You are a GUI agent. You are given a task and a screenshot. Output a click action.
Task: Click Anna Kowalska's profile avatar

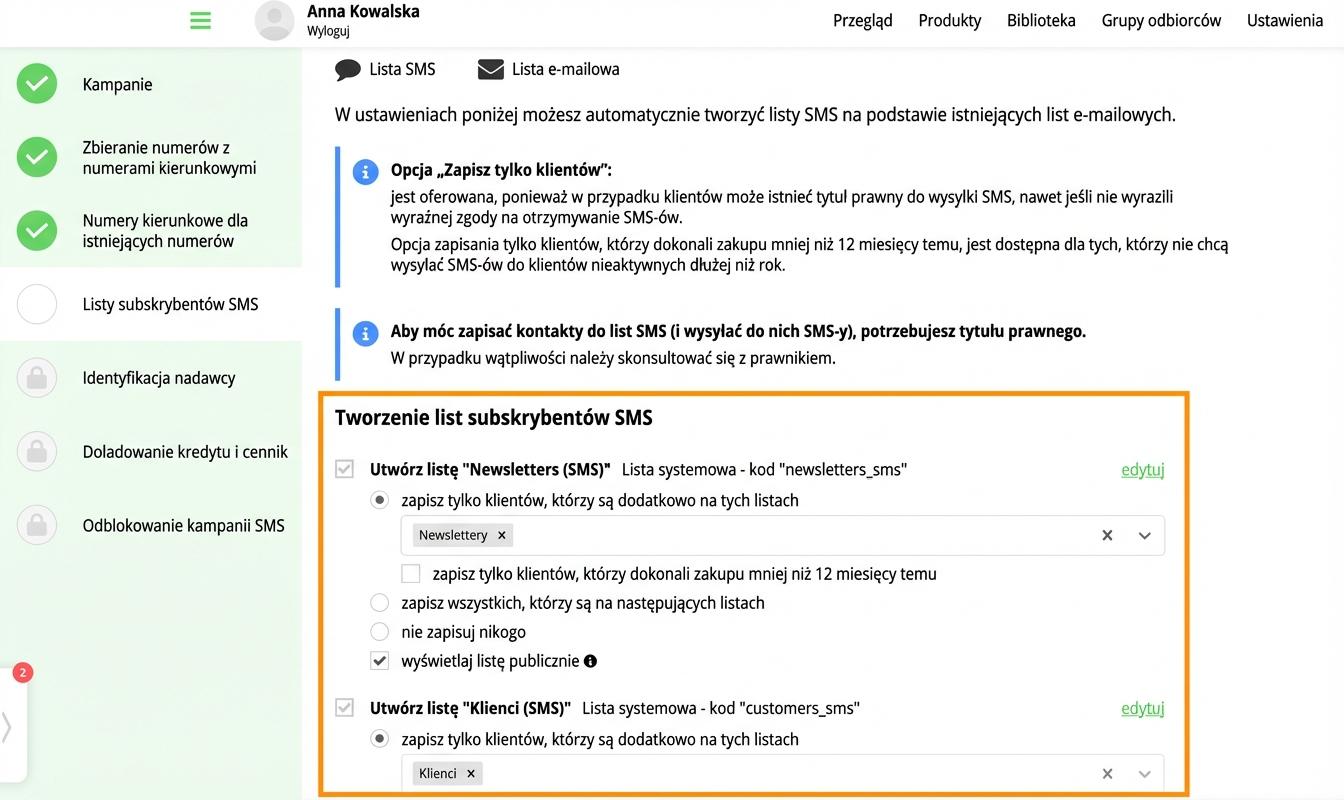coord(275,20)
